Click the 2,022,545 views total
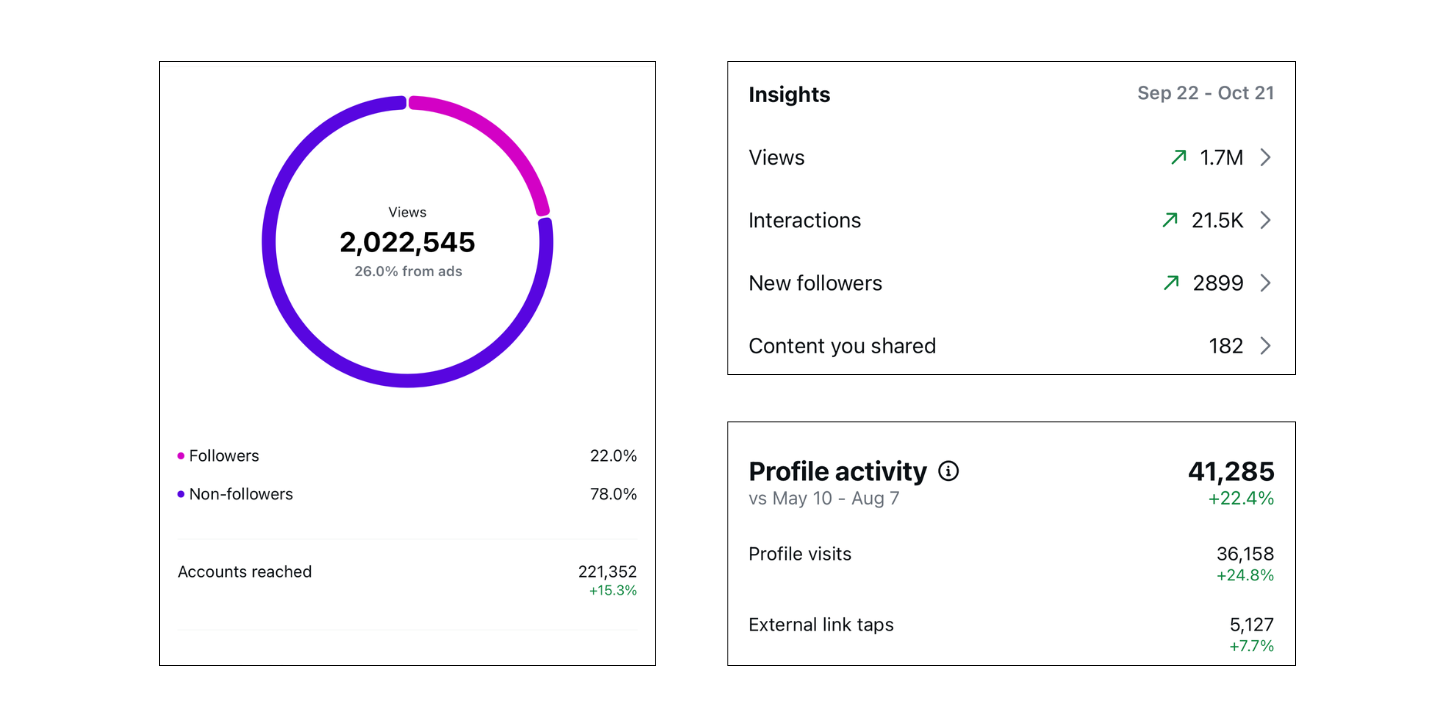1455x727 pixels. pyautogui.click(x=407, y=243)
